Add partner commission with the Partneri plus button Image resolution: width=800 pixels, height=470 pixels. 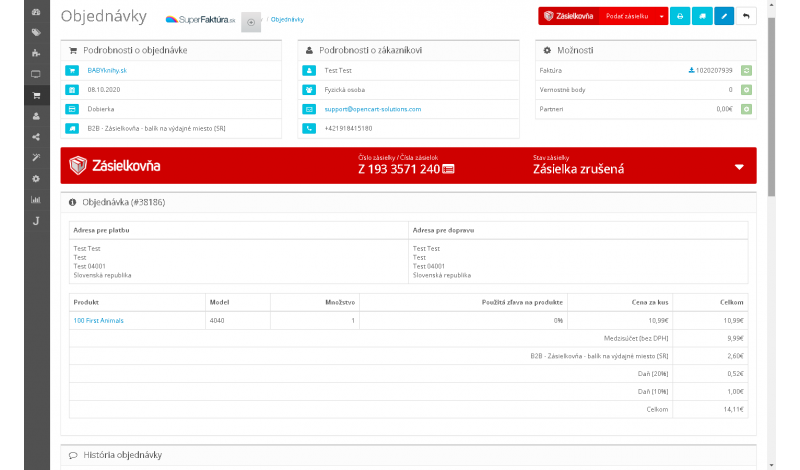click(746, 109)
